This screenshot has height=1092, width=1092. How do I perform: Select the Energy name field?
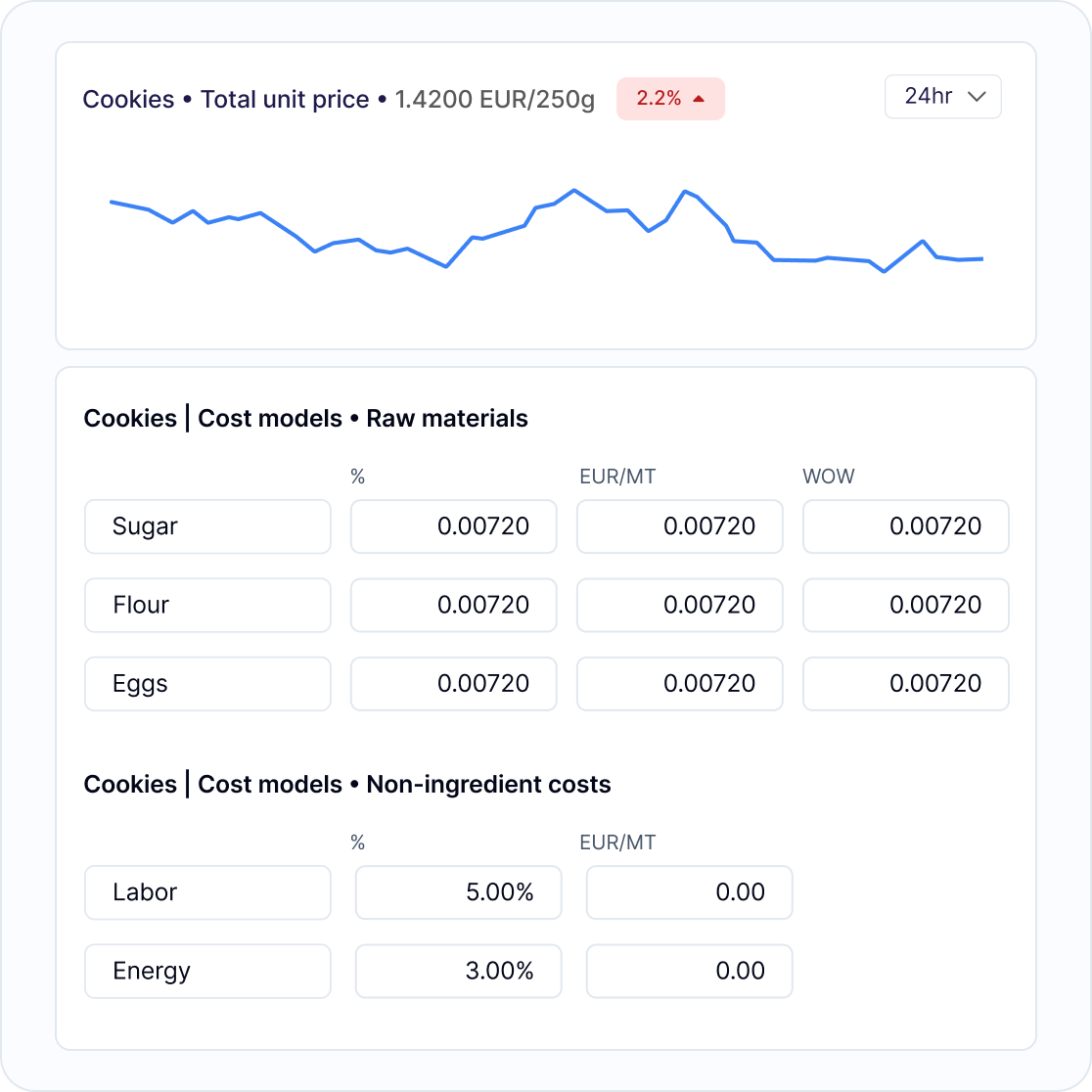pos(207,972)
